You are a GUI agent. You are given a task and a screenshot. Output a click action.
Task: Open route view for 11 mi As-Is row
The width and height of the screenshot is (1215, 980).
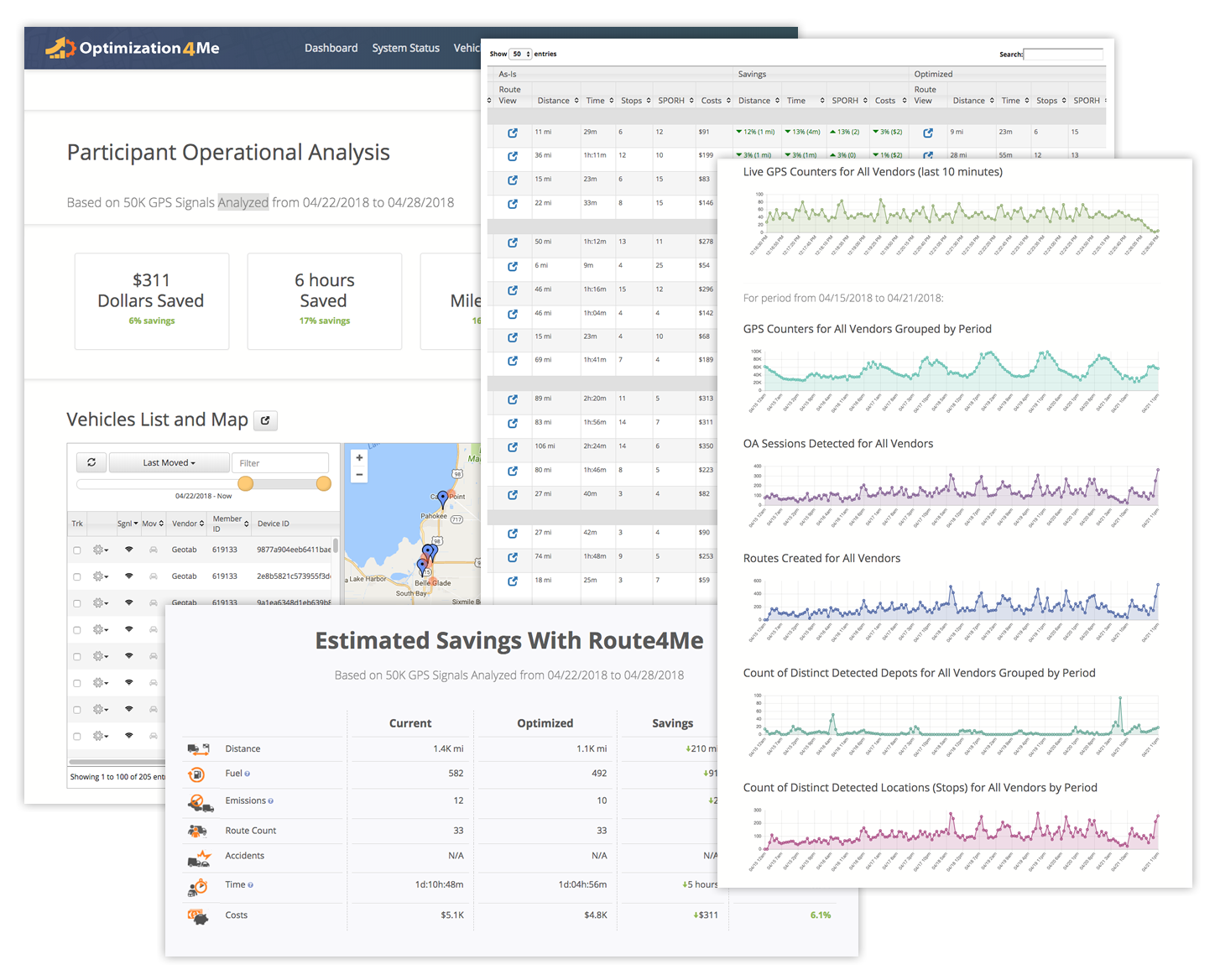pos(512,133)
